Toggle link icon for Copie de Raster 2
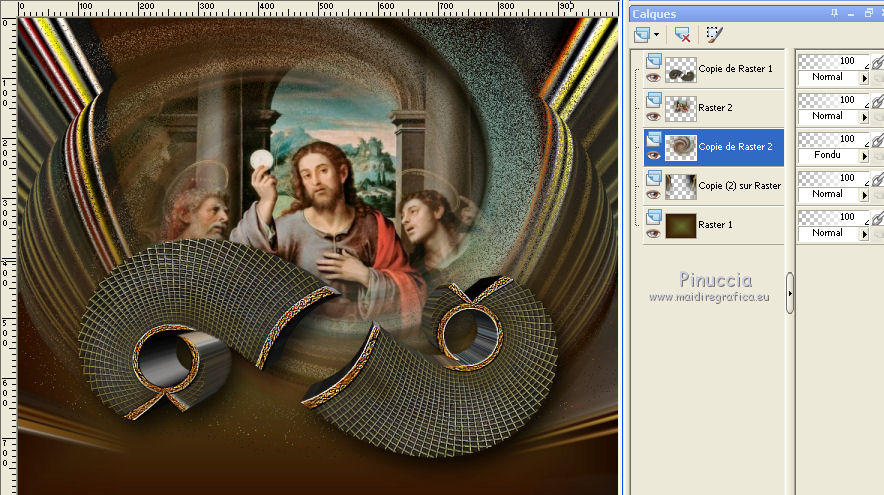 click(877, 140)
